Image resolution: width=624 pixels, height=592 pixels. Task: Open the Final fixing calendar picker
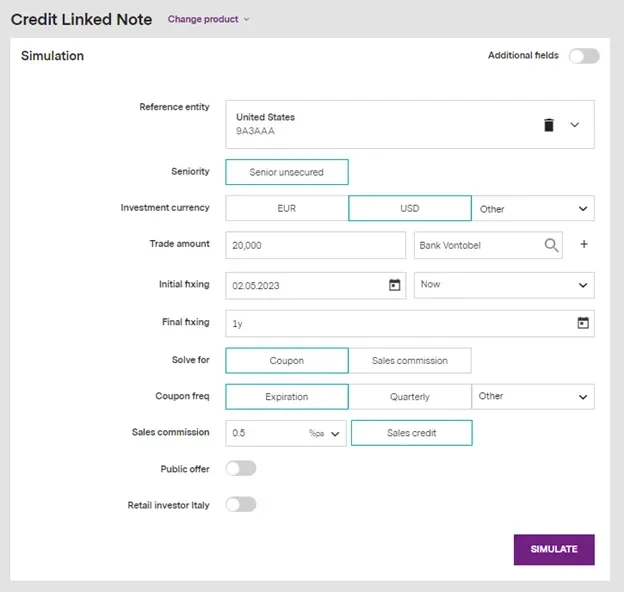pyautogui.click(x=583, y=323)
